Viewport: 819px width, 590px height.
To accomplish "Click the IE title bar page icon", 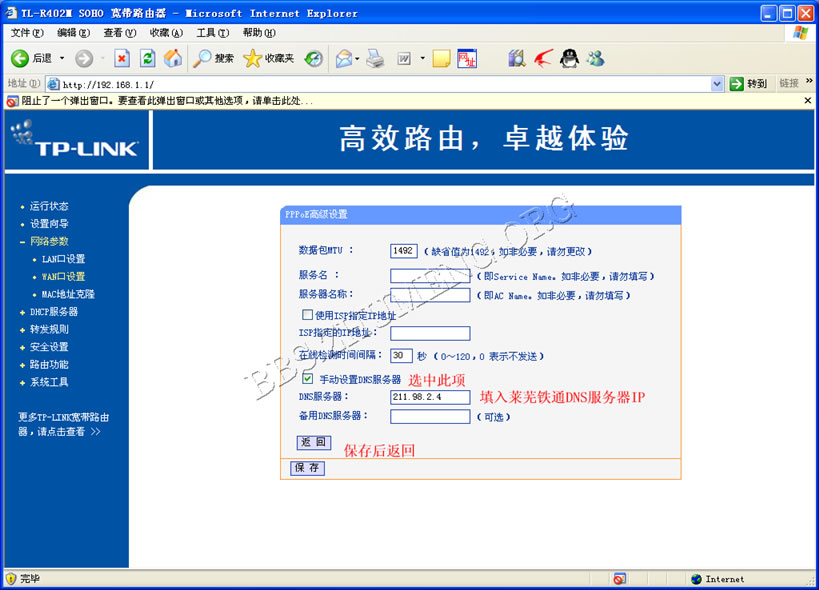I will point(11,13).
